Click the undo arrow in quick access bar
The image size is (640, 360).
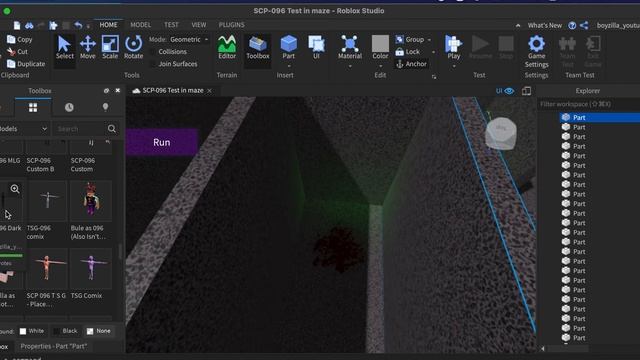point(78,25)
